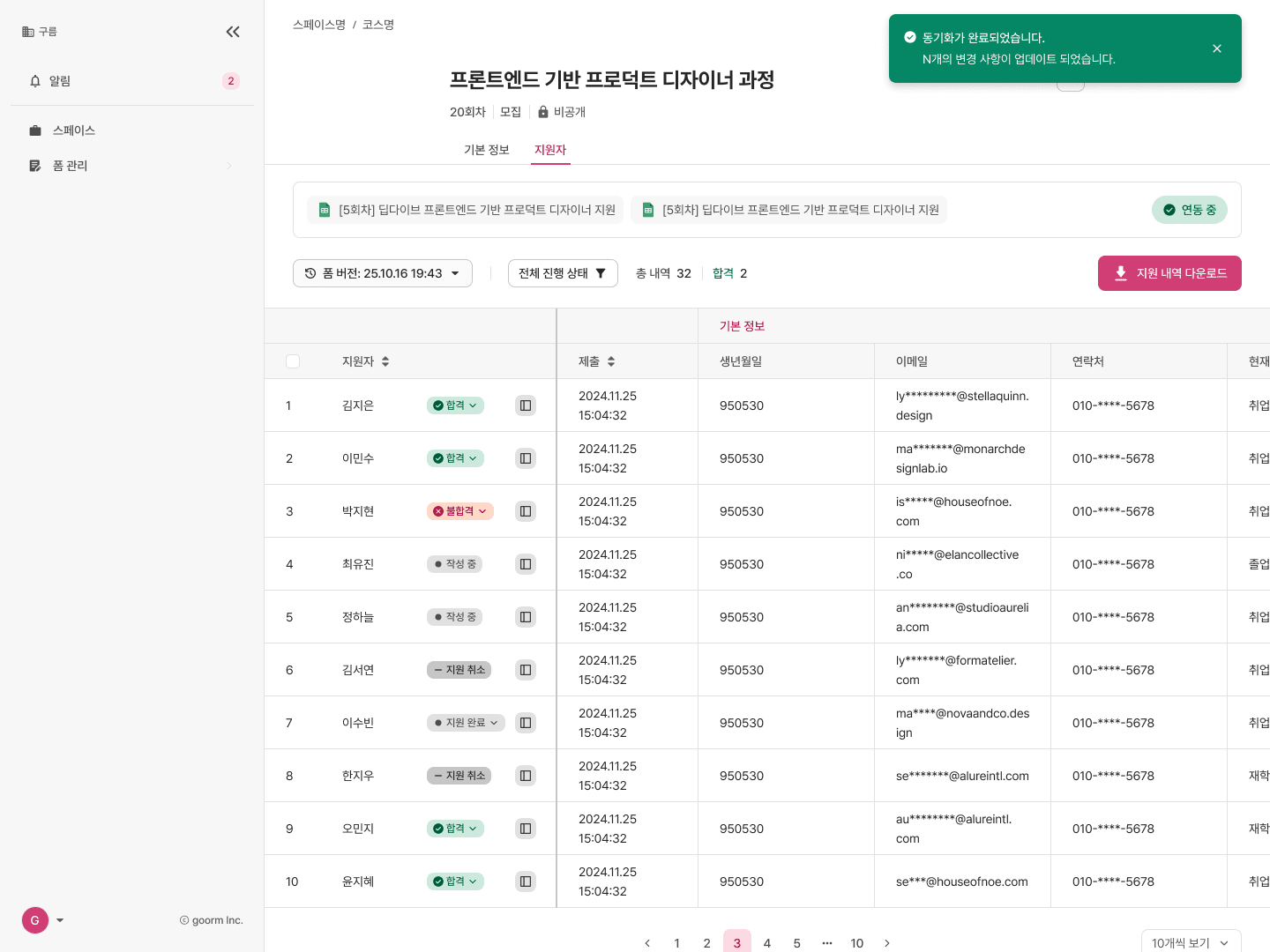This screenshot has height=952, width=1270.
Task: Toggle the select-all checkbox in table header
Action: [293, 361]
